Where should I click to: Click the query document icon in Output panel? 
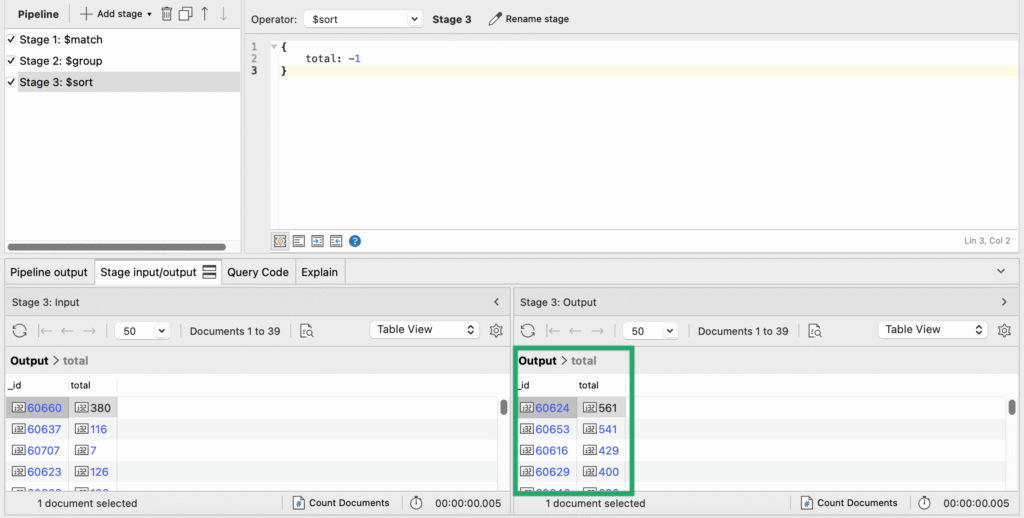[814, 331]
